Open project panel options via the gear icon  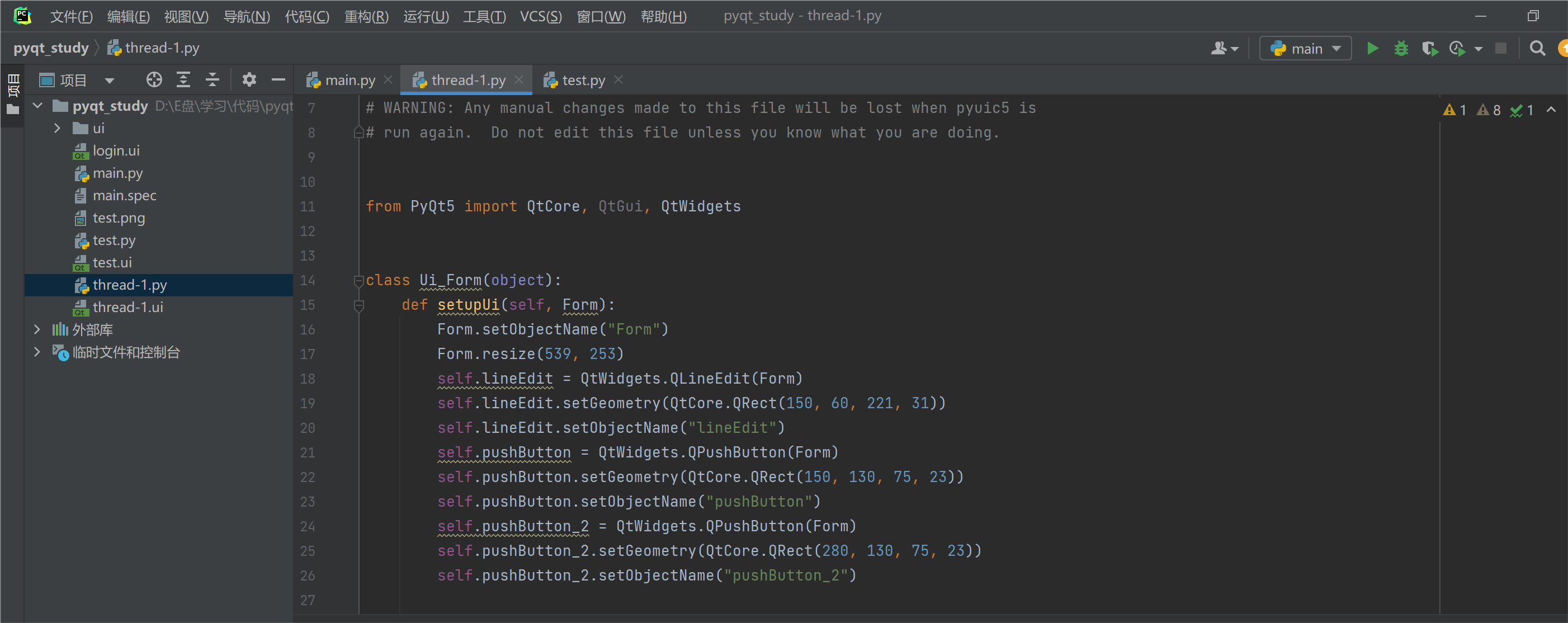tap(249, 80)
